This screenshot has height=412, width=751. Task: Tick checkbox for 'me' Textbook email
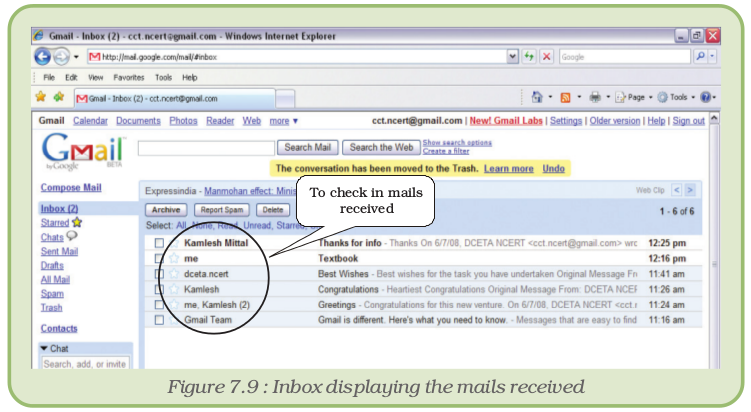(x=159, y=259)
